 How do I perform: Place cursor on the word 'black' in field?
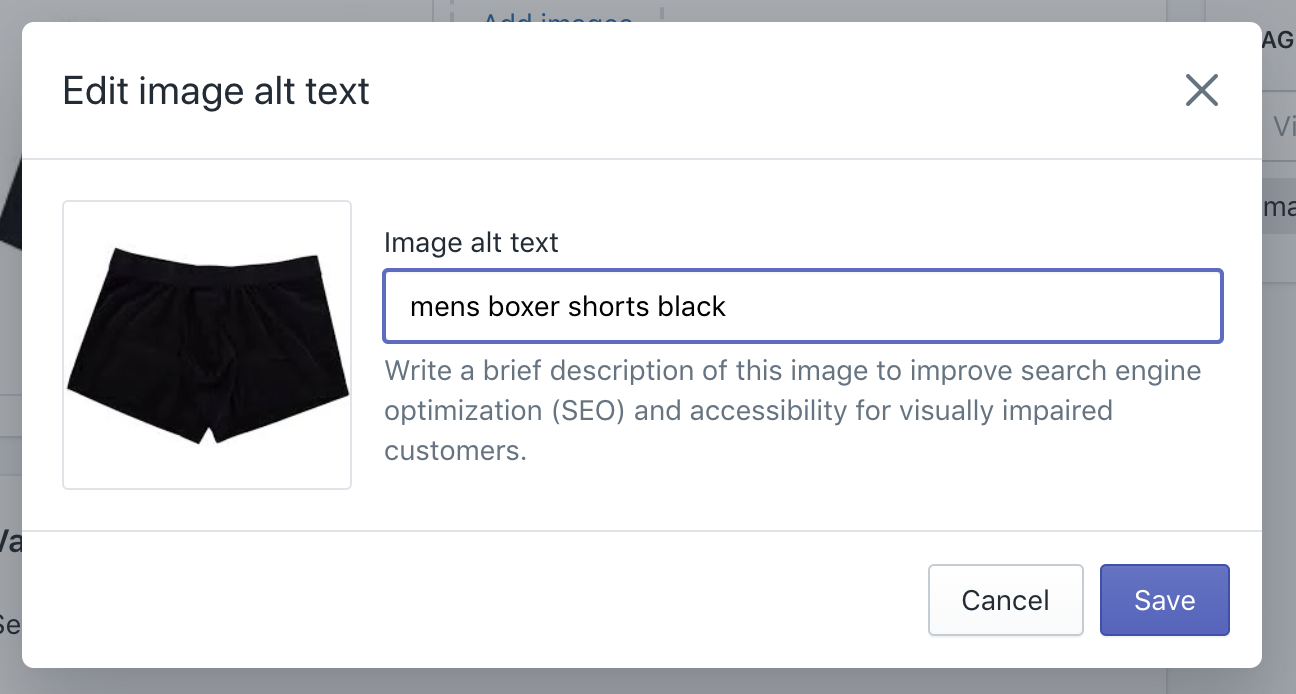tap(691, 306)
